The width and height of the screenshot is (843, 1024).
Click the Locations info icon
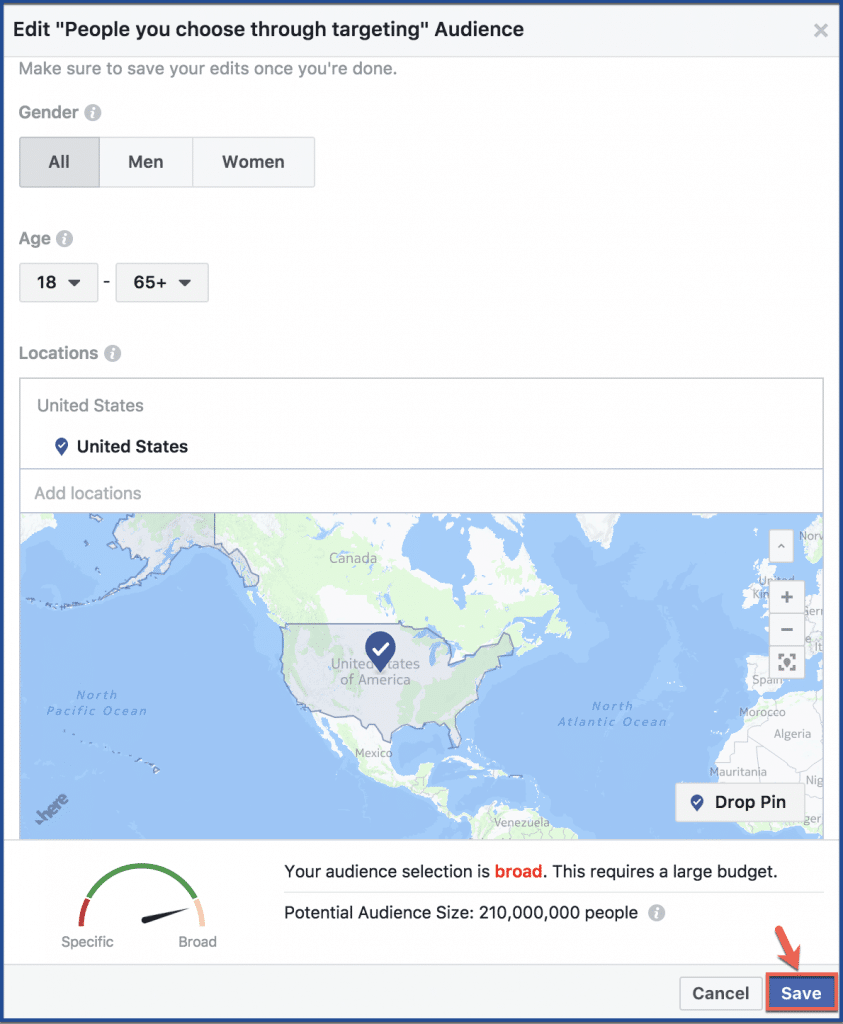click(x=112, y=353)
